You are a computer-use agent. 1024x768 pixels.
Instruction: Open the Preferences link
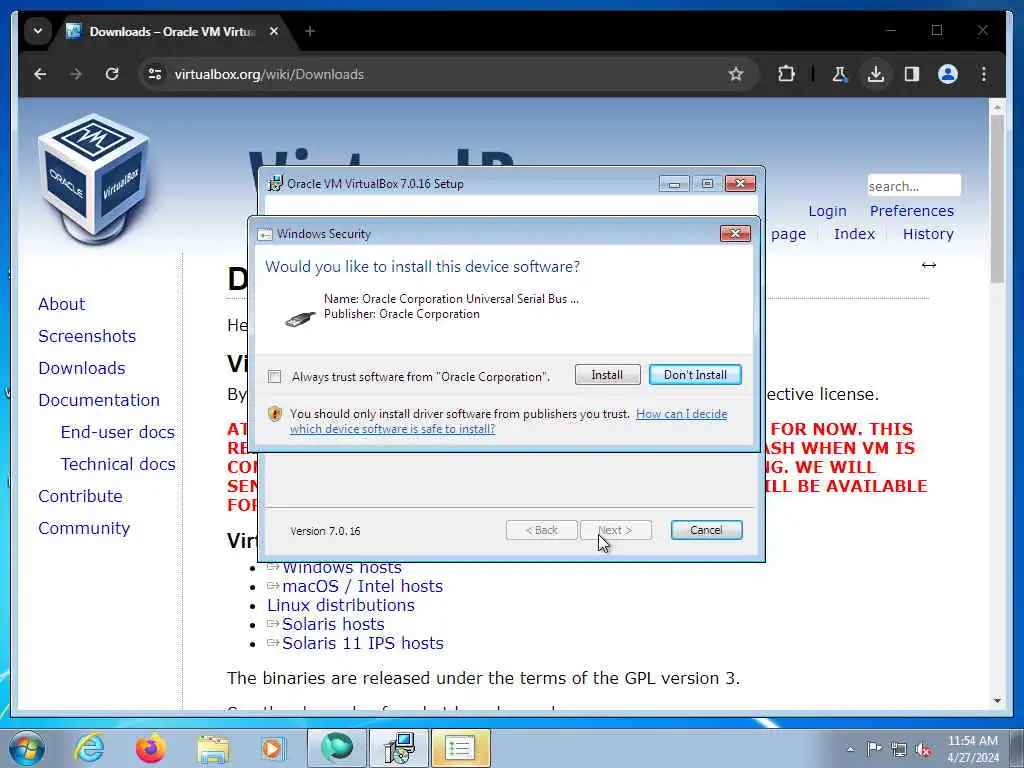click(x=912, y=211)
